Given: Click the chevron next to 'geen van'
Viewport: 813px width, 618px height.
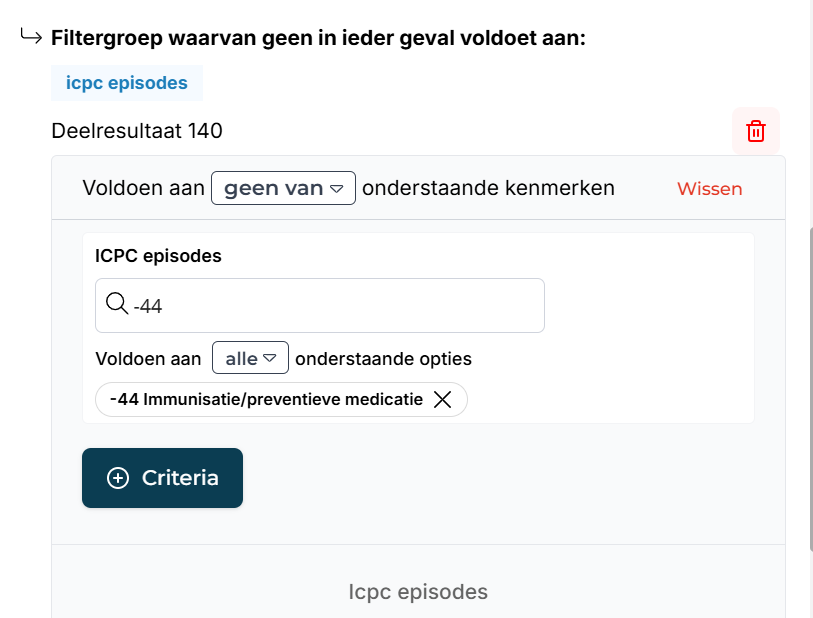Looking at the screenshot, I should tap(337, 189).
